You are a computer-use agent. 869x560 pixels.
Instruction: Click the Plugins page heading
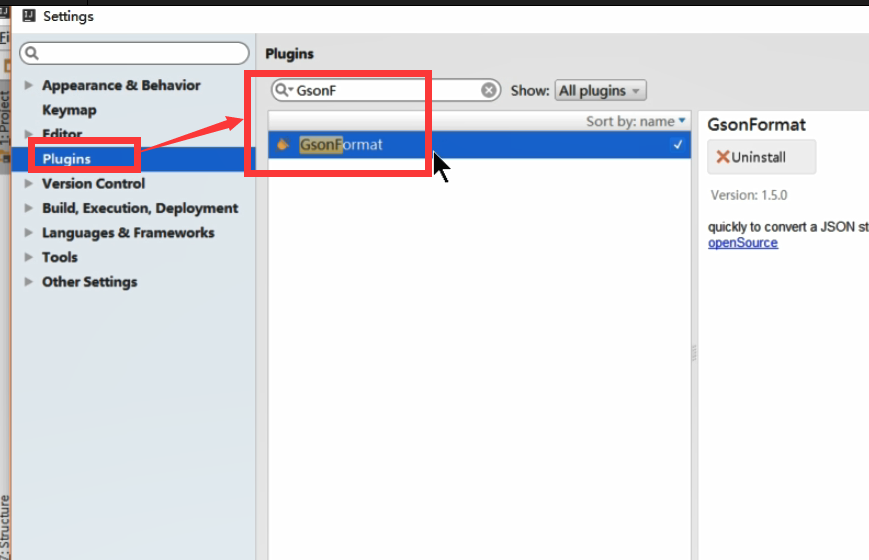(x=289, y=54)
